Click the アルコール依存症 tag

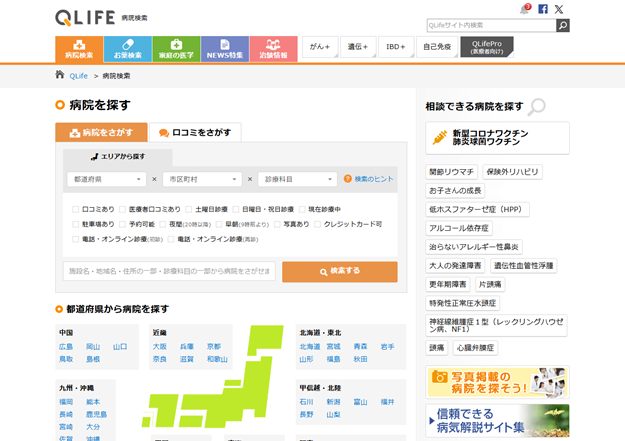[459, 228]
